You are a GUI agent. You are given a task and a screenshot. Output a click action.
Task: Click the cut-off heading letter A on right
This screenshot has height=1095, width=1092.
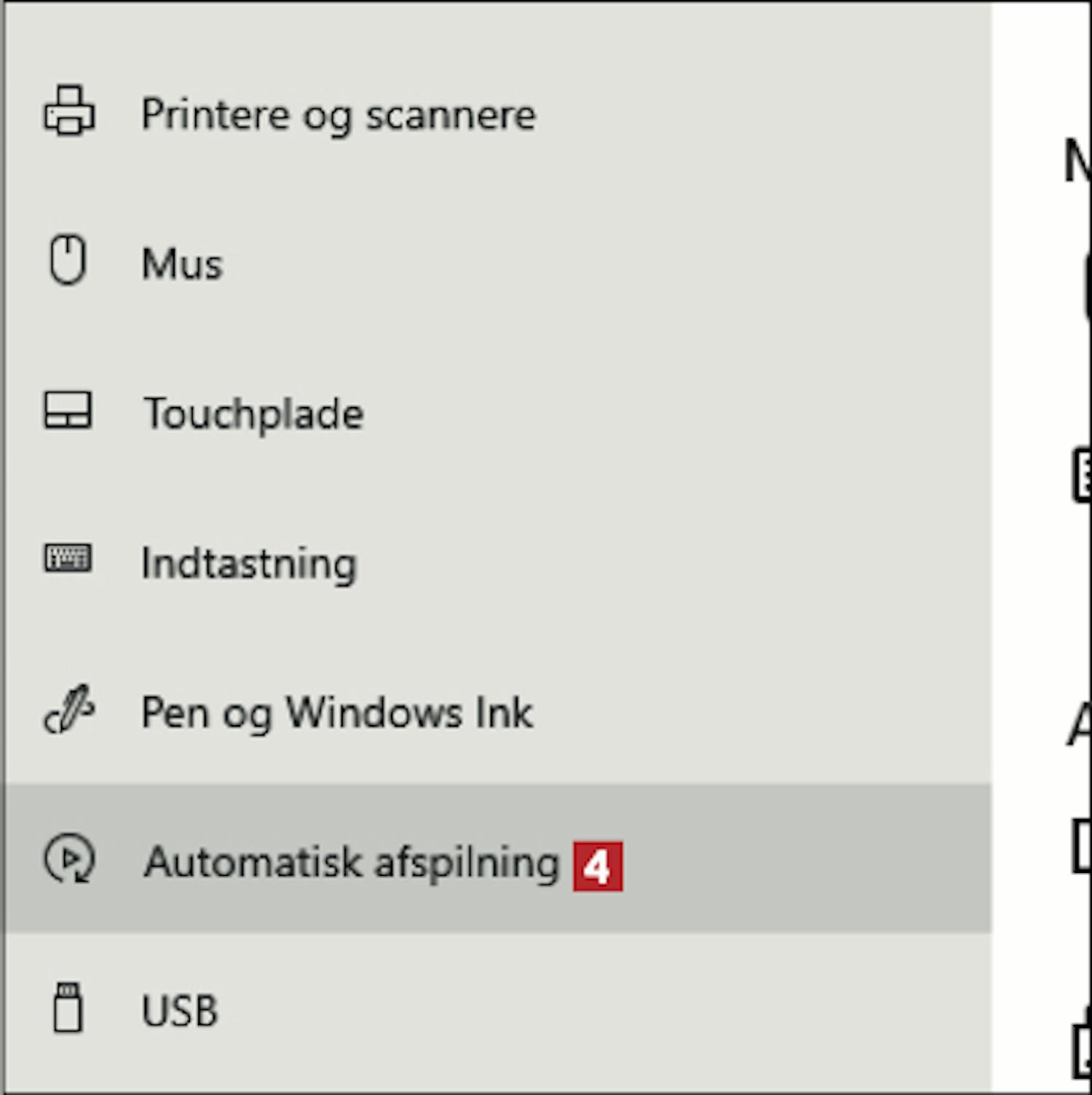1079,724
